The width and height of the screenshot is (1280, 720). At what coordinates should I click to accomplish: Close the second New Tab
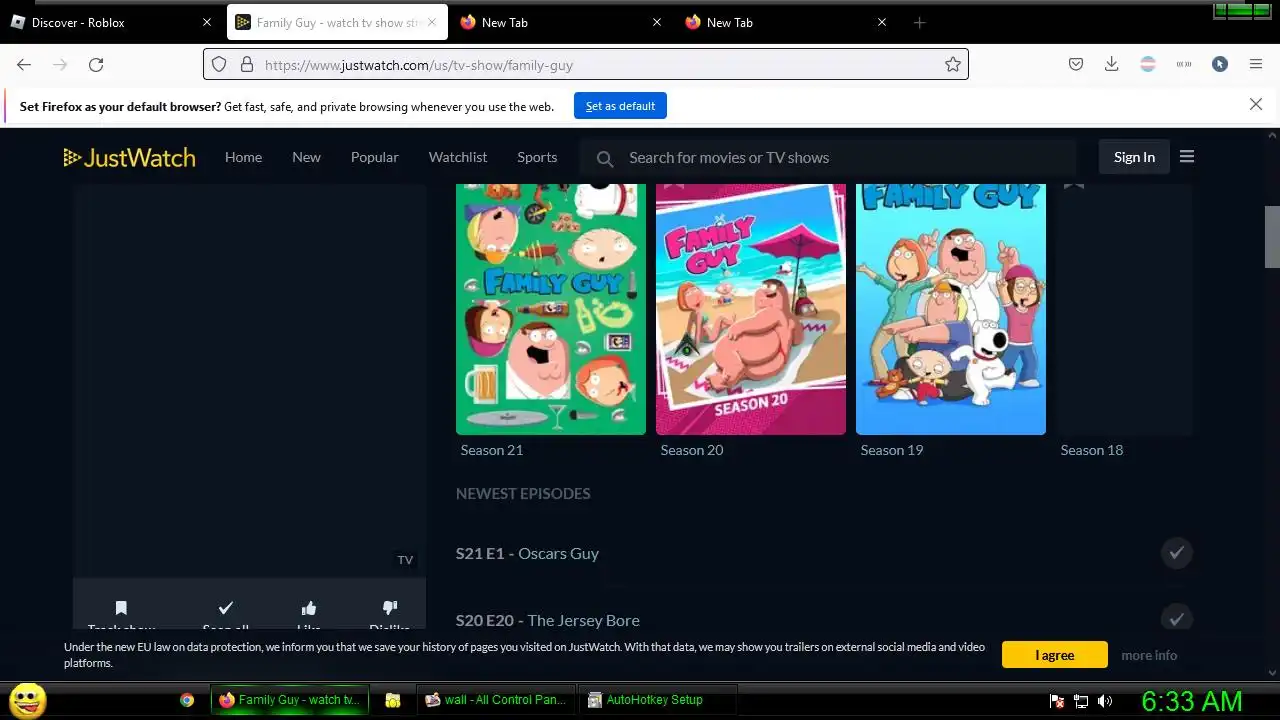tap(882, 22)
